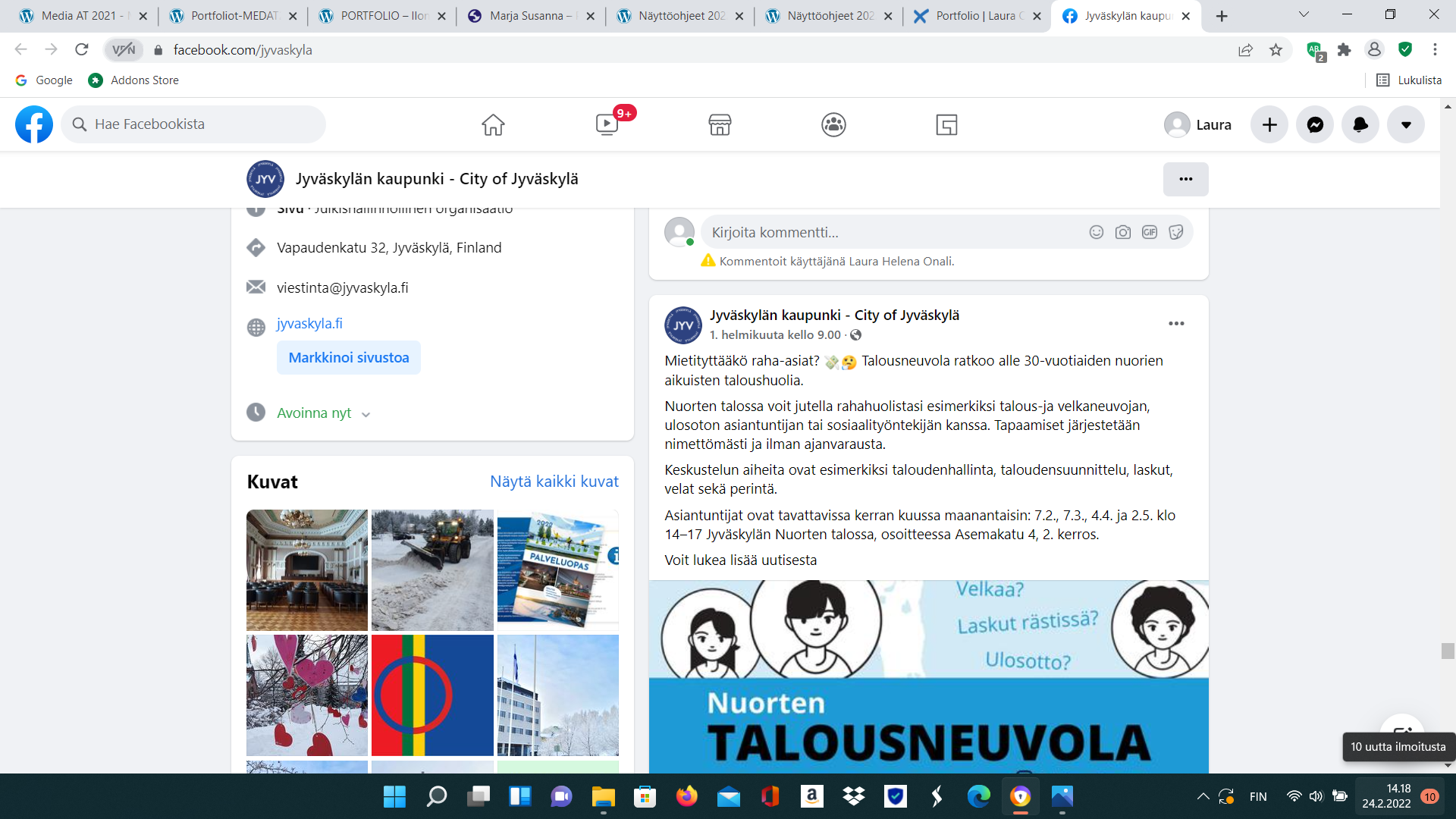Click the address bar URL
Image resolution: width=1456 pixels, height=819 pixels.
pos(243,50)
